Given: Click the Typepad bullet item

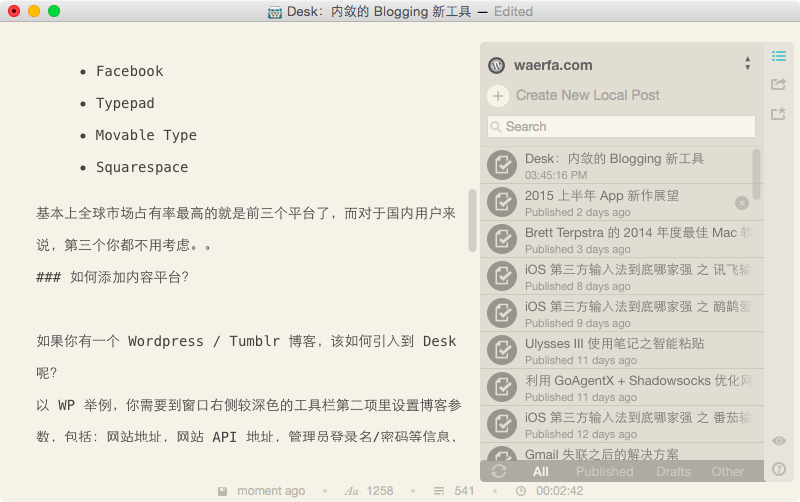Looking at the screenshot, I should pos(125,103).
